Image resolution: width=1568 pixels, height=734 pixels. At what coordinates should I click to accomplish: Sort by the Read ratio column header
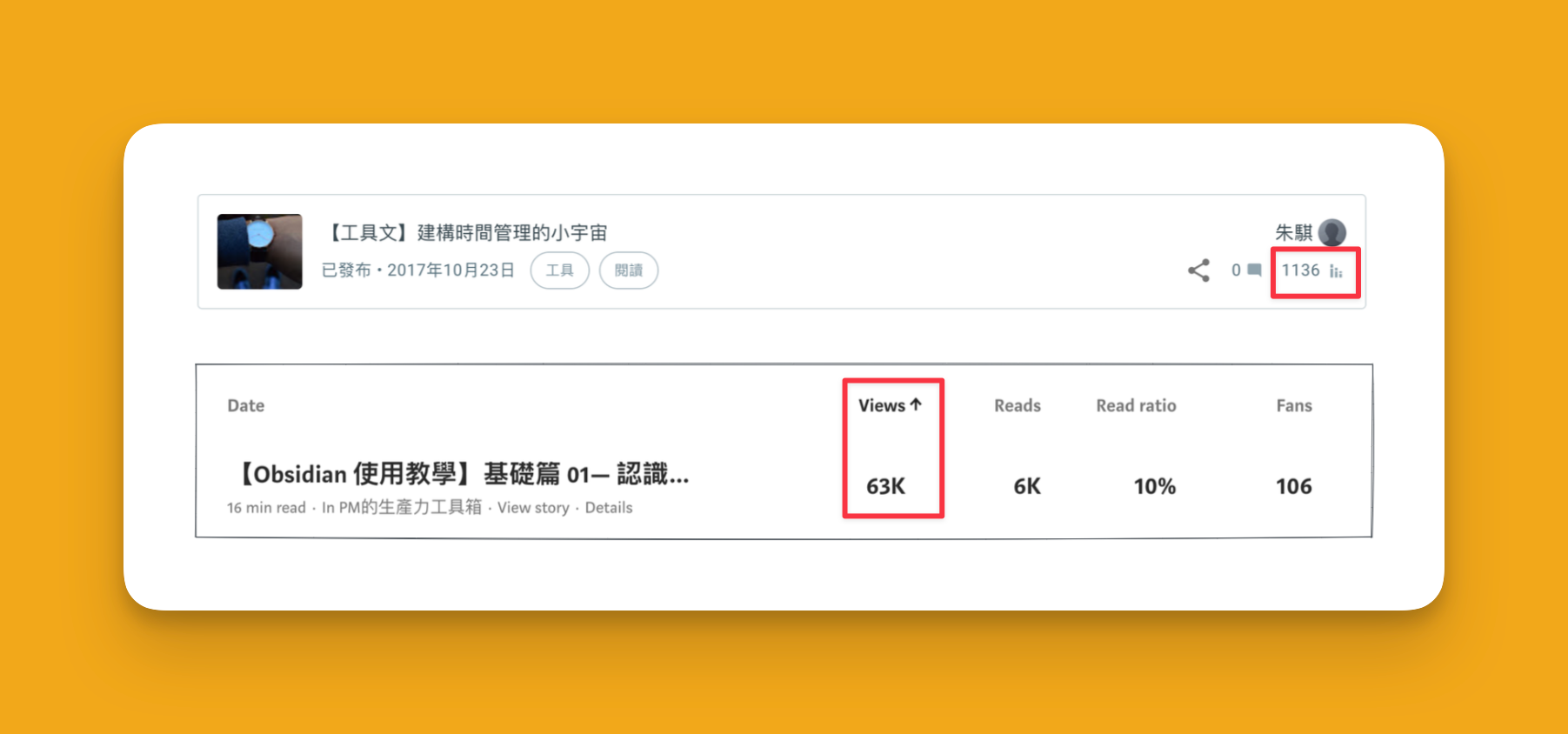(x=1136, y=405)
